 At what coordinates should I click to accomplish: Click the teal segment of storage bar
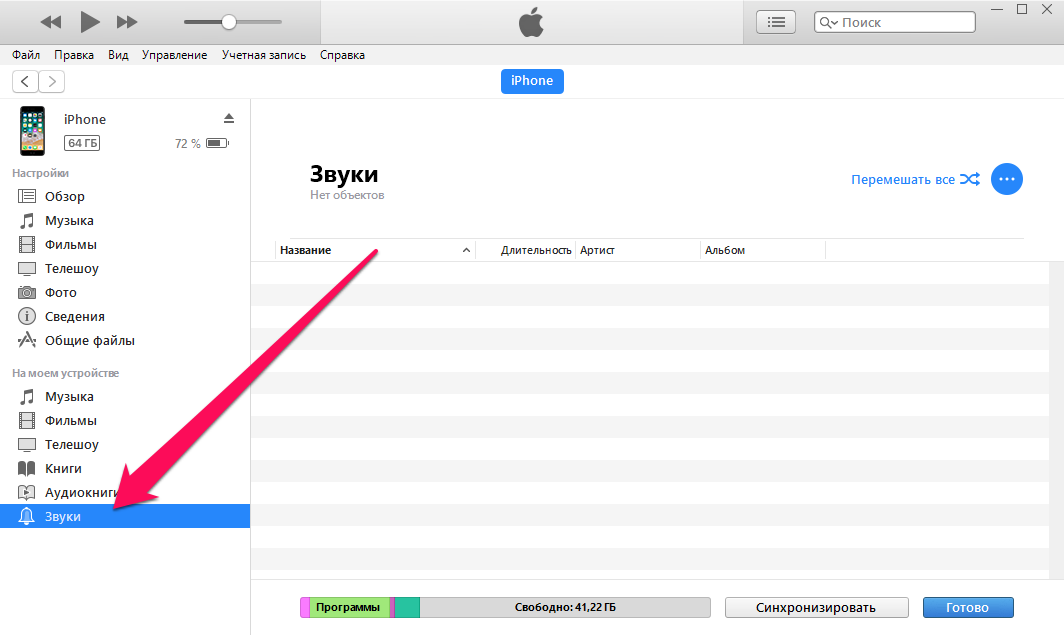(x=407, y=607)
